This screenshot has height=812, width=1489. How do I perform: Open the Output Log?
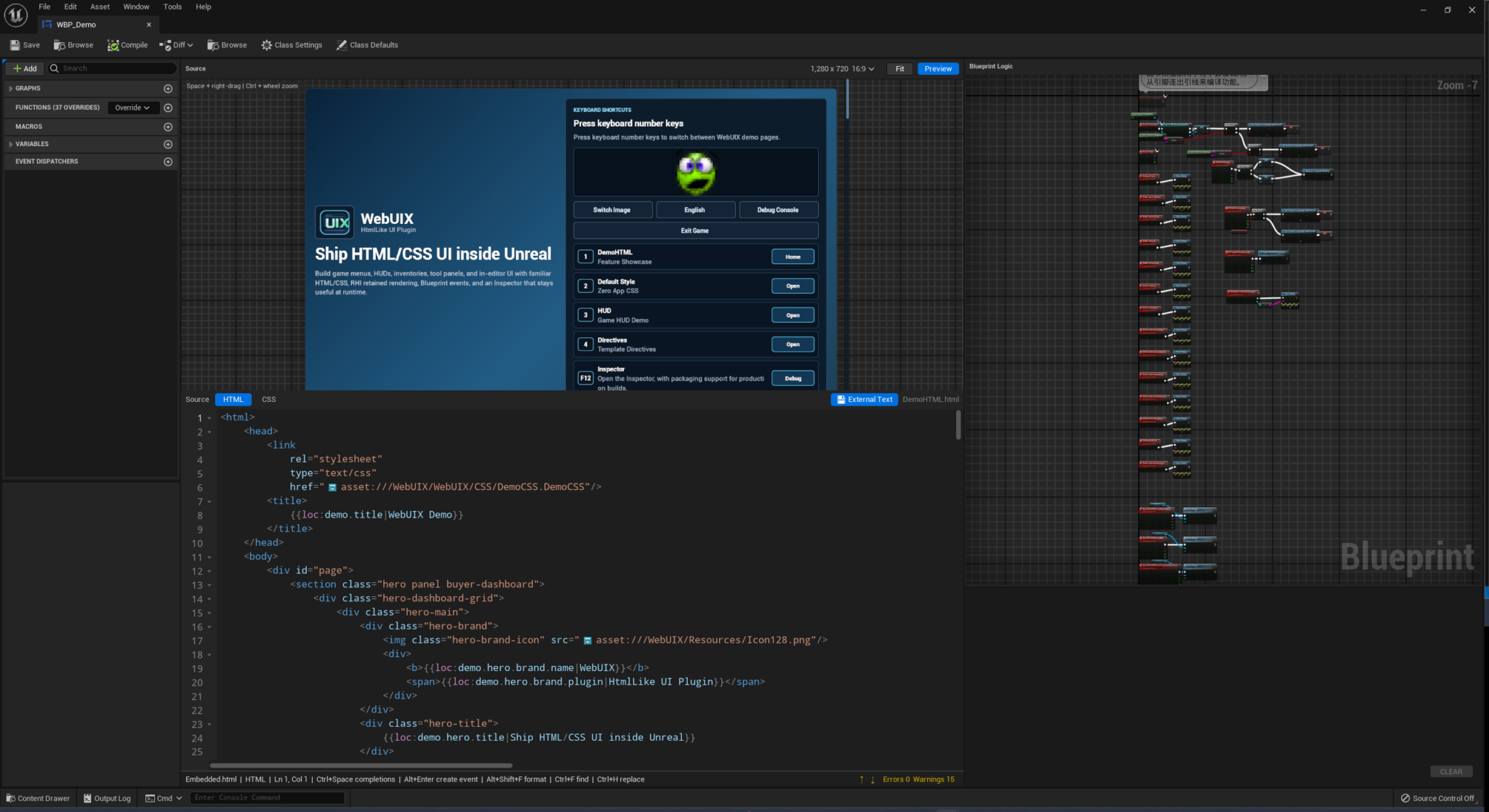point(107,798)
